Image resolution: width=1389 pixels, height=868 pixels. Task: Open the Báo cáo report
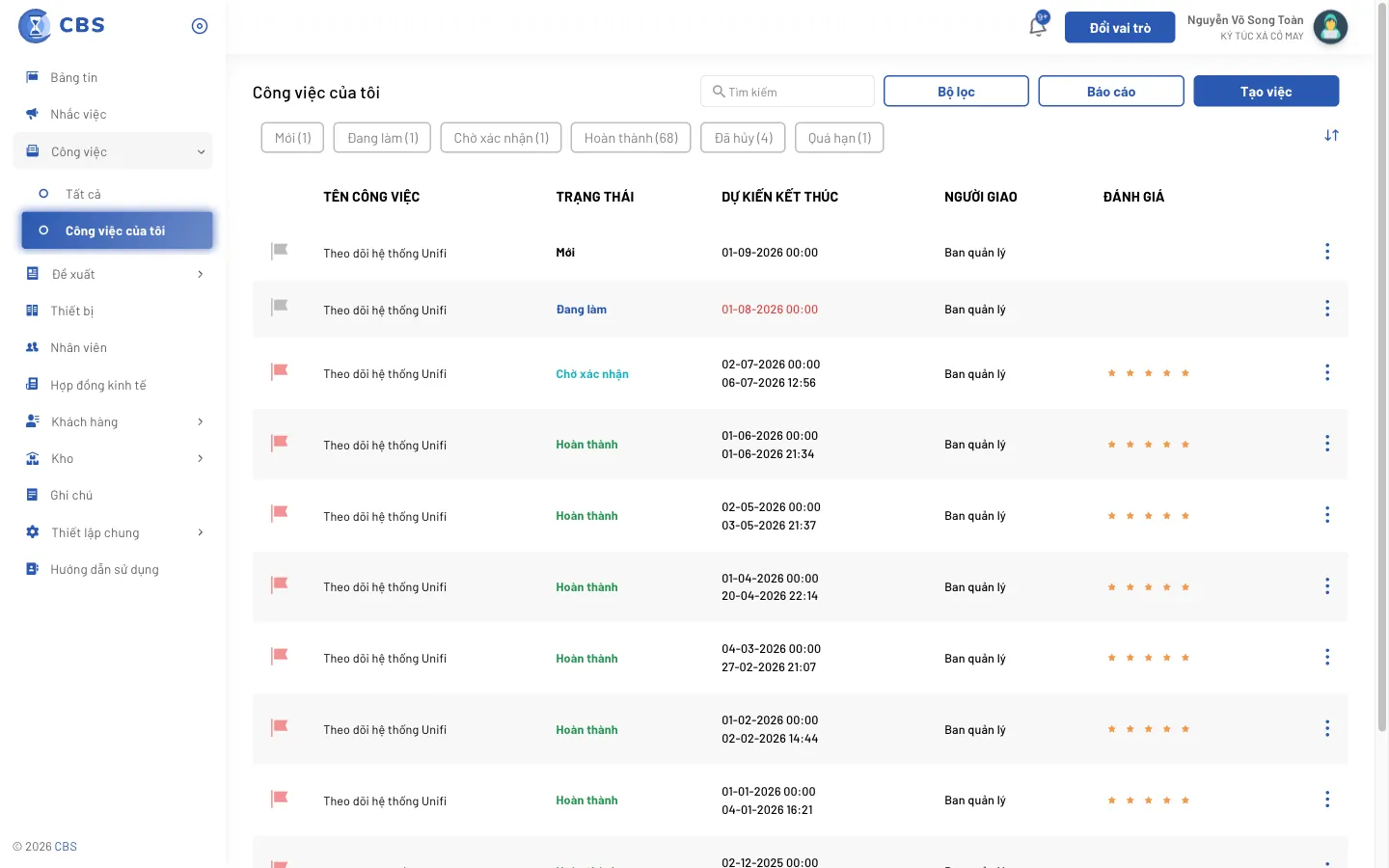pos(1111,92)
